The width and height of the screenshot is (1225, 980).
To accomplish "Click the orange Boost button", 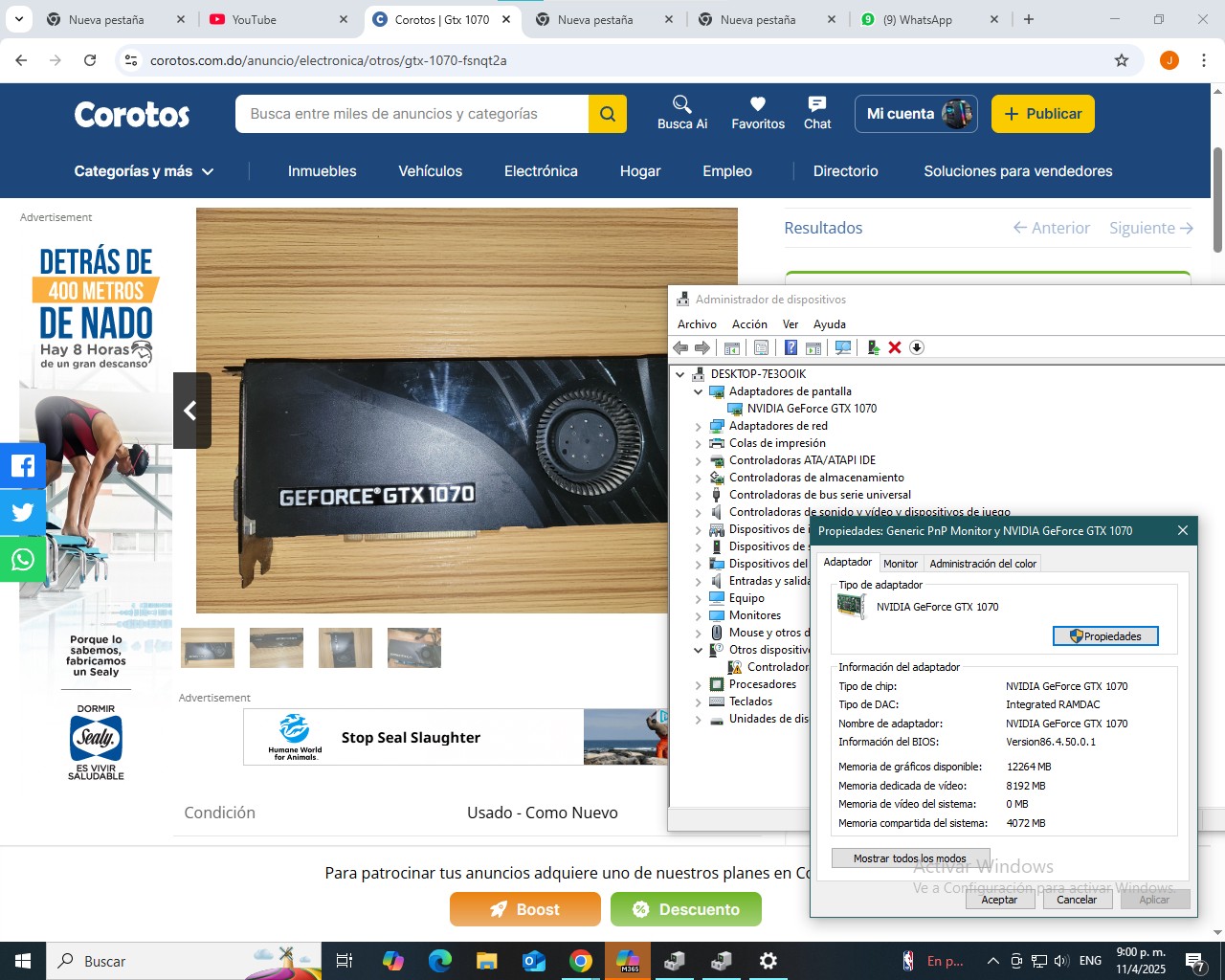I will [525, 909].
